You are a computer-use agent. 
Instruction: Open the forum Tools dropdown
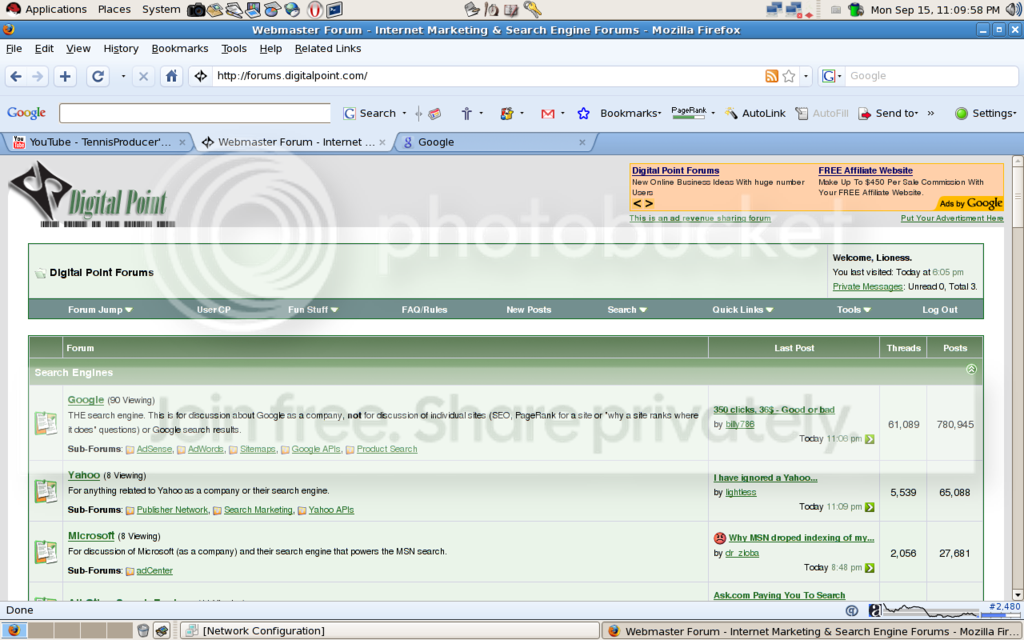tap(854, 310)
